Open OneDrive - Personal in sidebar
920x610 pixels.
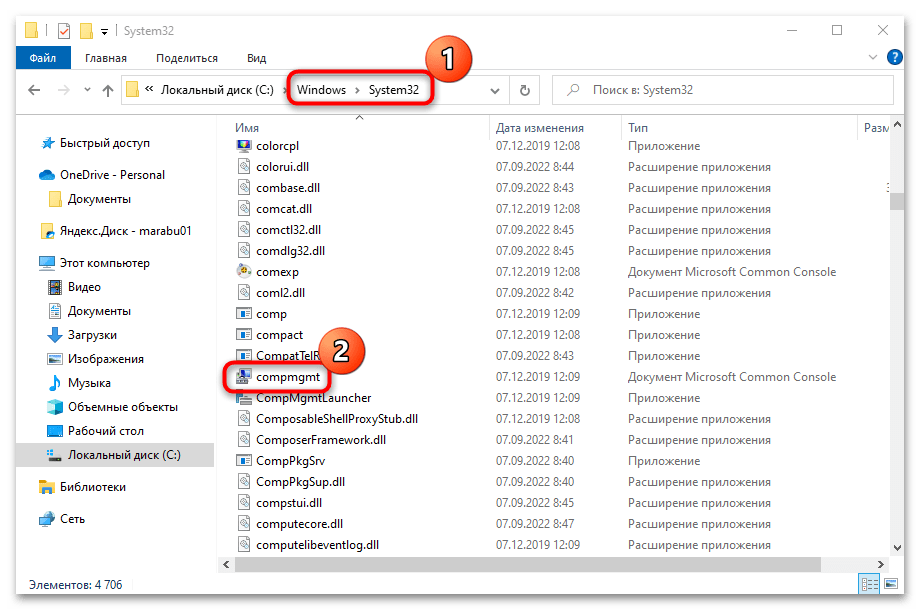click(x=112, y=175)
